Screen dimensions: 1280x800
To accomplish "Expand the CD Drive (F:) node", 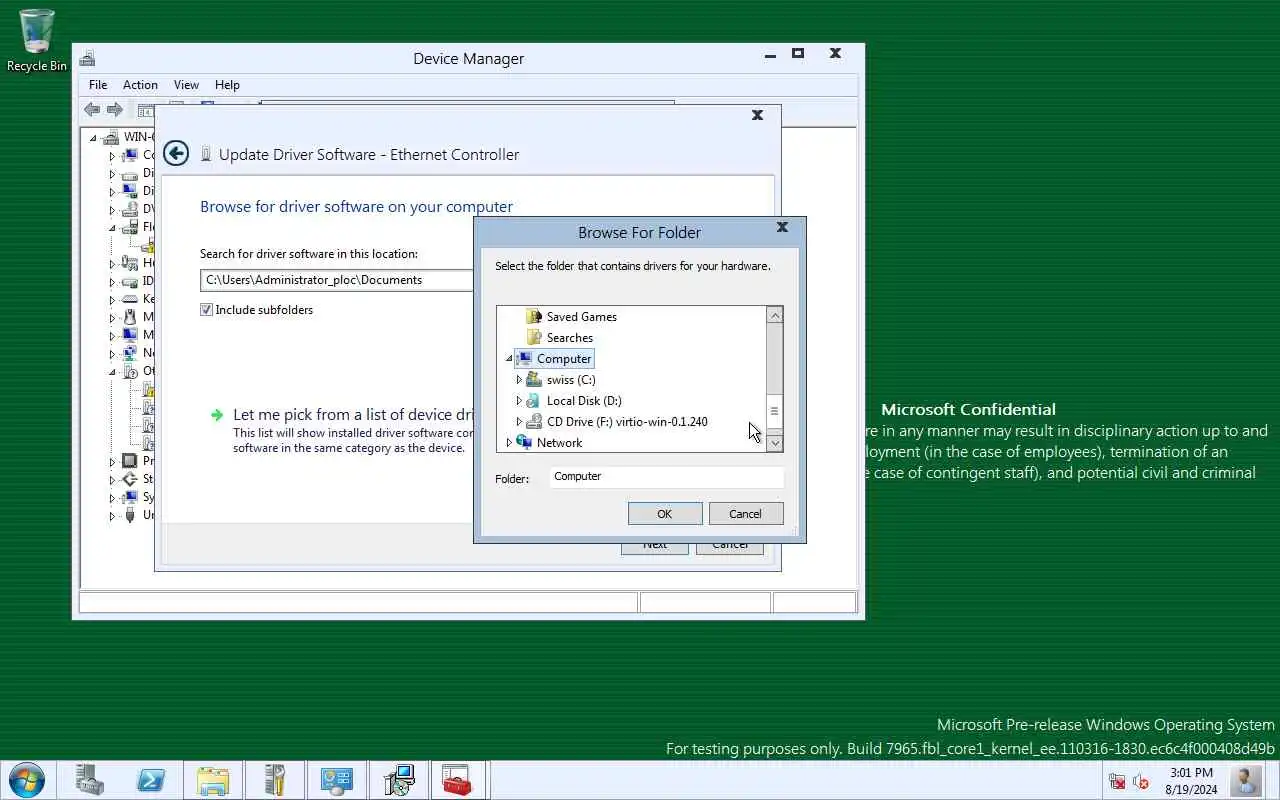I will click(x=519, y=422).
